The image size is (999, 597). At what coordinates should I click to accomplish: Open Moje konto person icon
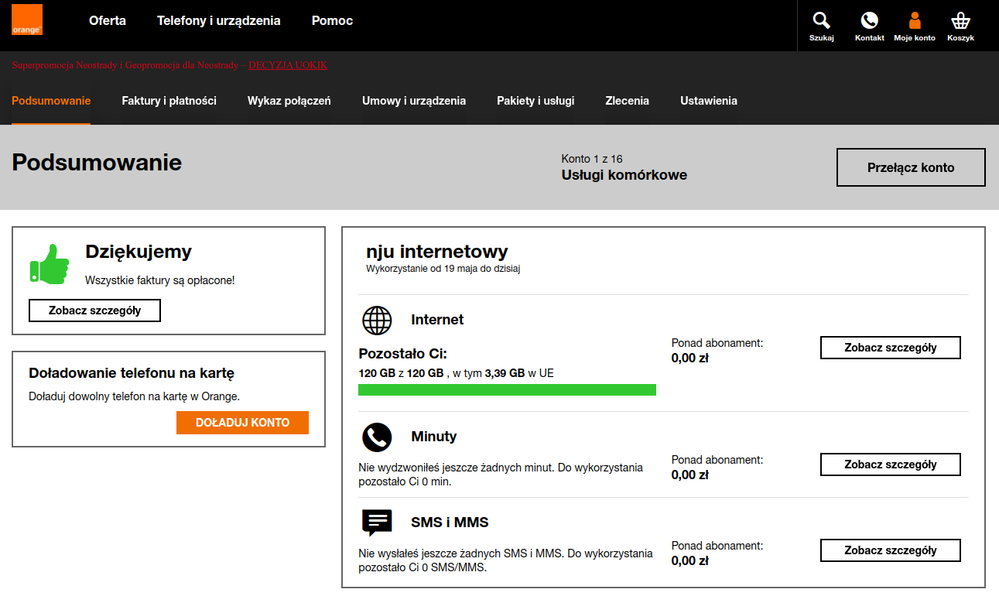pyautogui.click(x=914, y=21)
